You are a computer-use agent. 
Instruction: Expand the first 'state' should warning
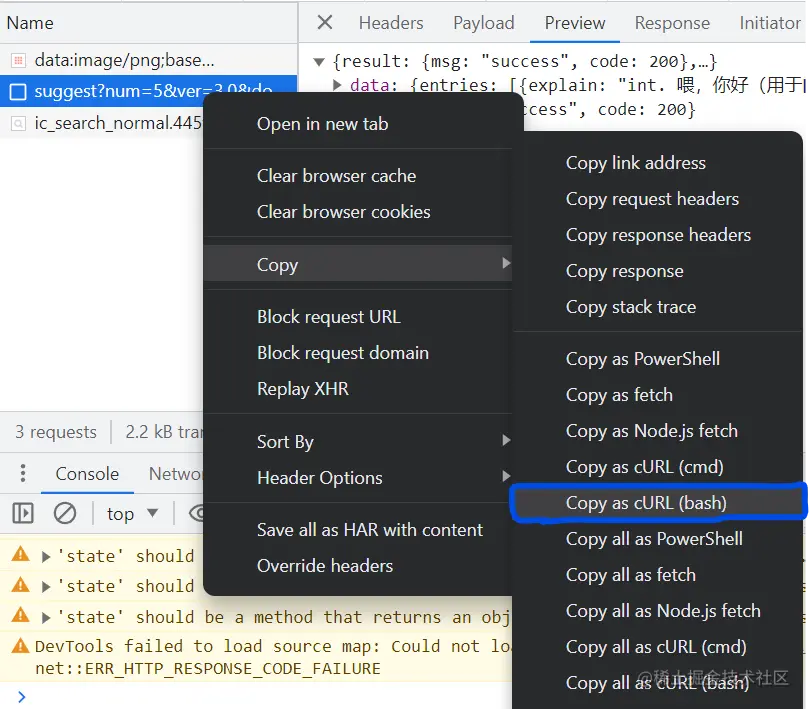(46, 556)
